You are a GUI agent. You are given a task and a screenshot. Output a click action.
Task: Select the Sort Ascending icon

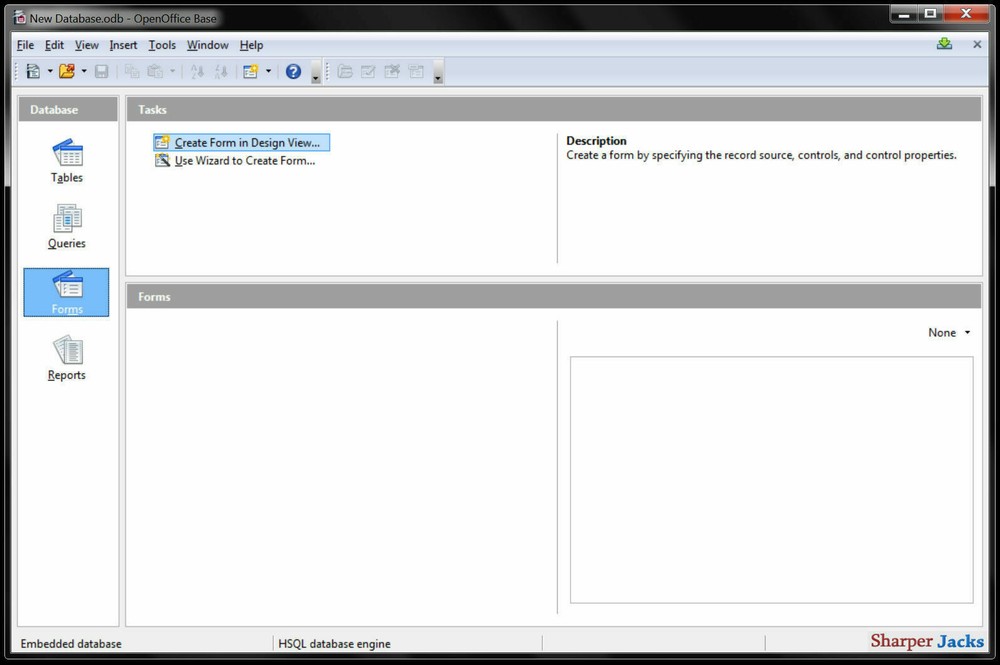click(x=197, y=71)
